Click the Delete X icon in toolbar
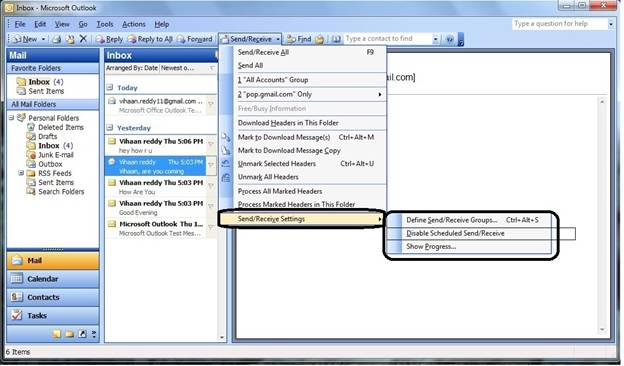This screenshot has height=366, width=624. (x=83, y=39)
